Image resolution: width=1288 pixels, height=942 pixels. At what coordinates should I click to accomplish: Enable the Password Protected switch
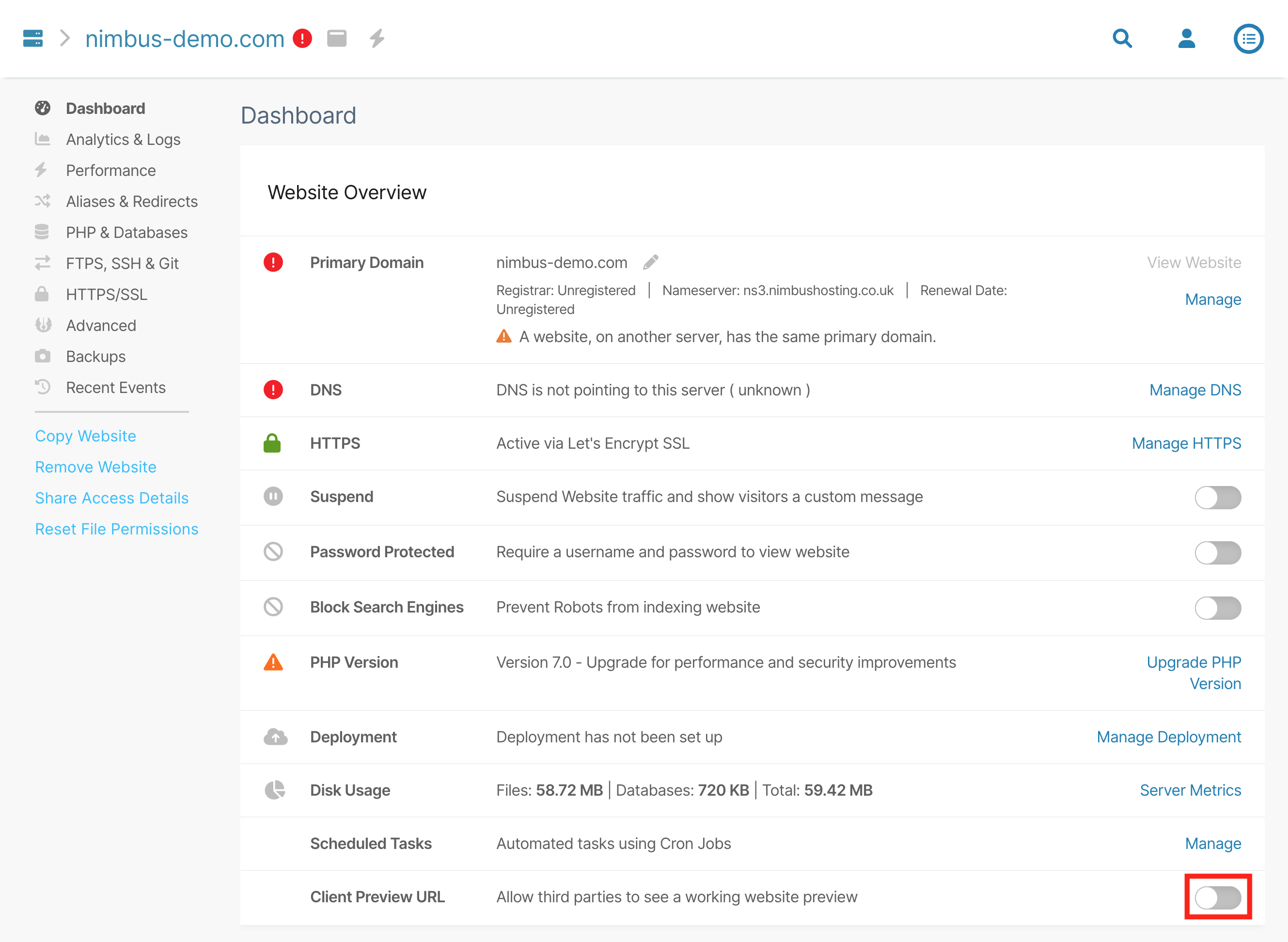[1217, 552]
